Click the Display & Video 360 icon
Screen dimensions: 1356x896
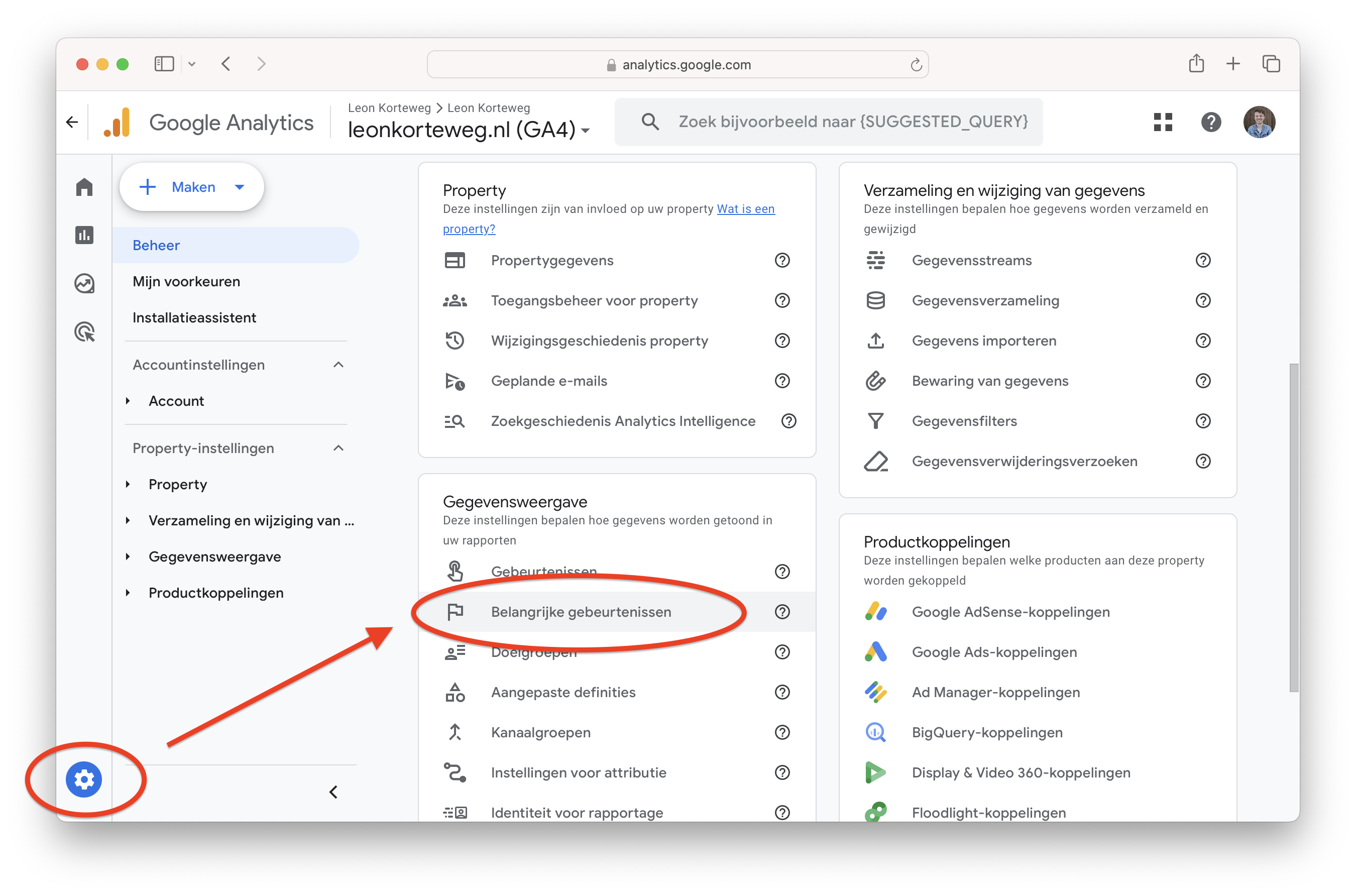(875, 772)
